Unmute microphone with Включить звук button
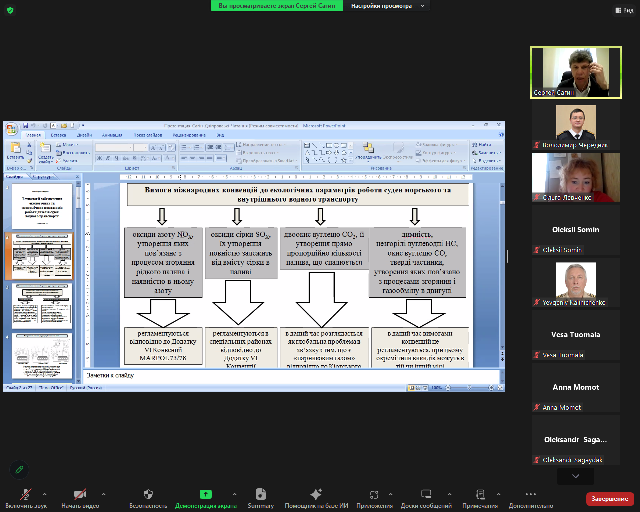The width and height of the screenshot is (640, 512). coord(26,494)
